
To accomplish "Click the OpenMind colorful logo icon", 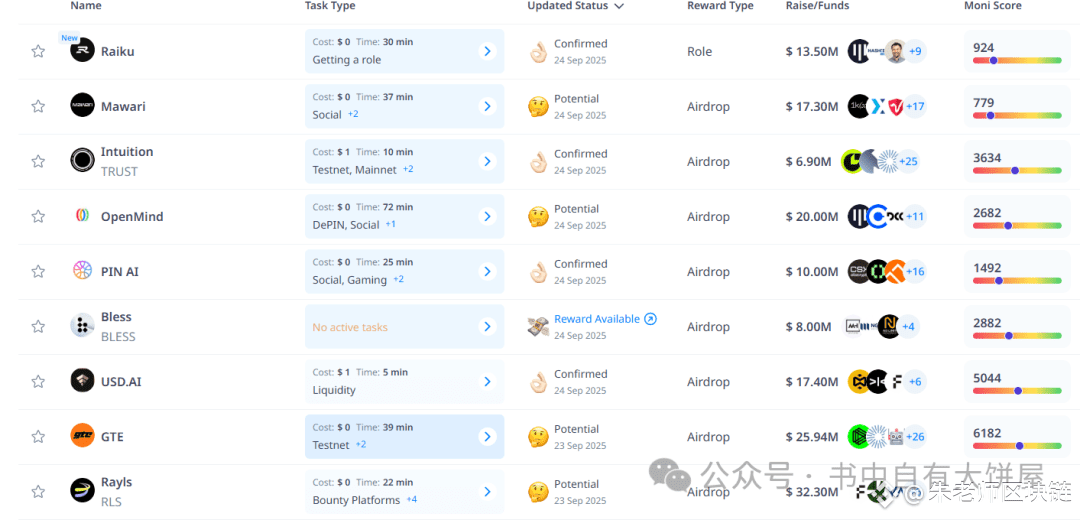I will point(82,216).
